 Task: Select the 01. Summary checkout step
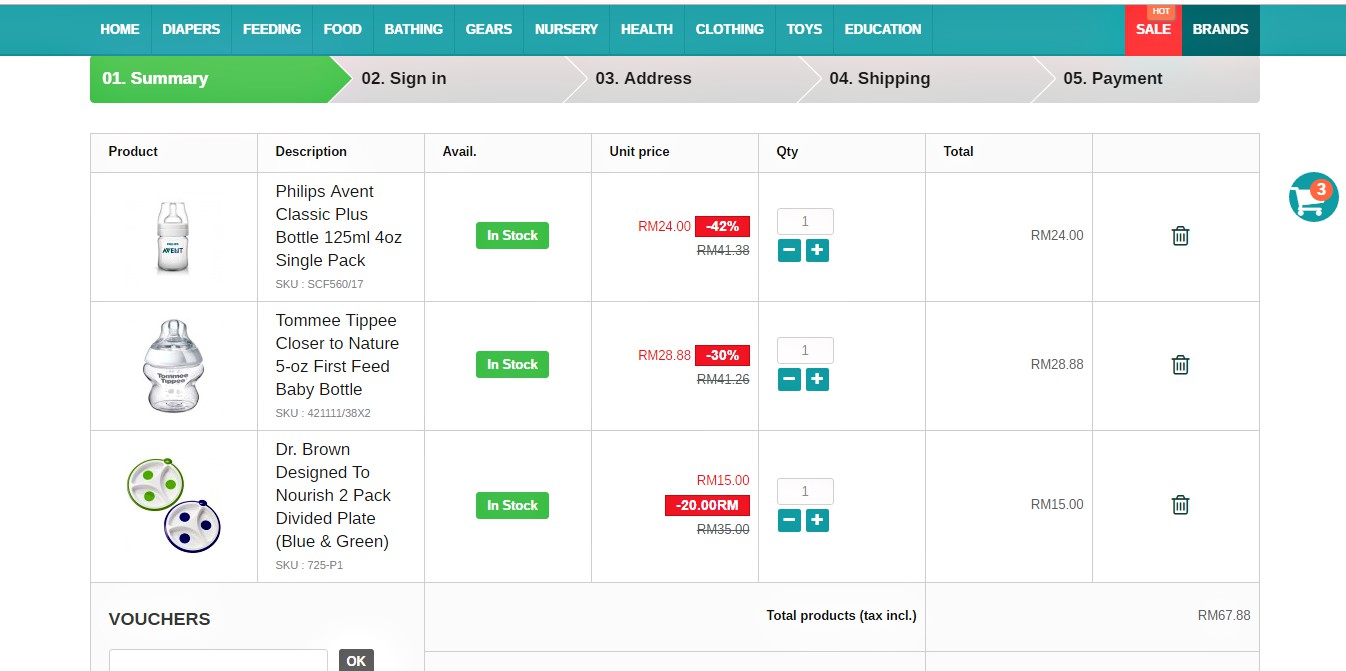click(210, 79)
